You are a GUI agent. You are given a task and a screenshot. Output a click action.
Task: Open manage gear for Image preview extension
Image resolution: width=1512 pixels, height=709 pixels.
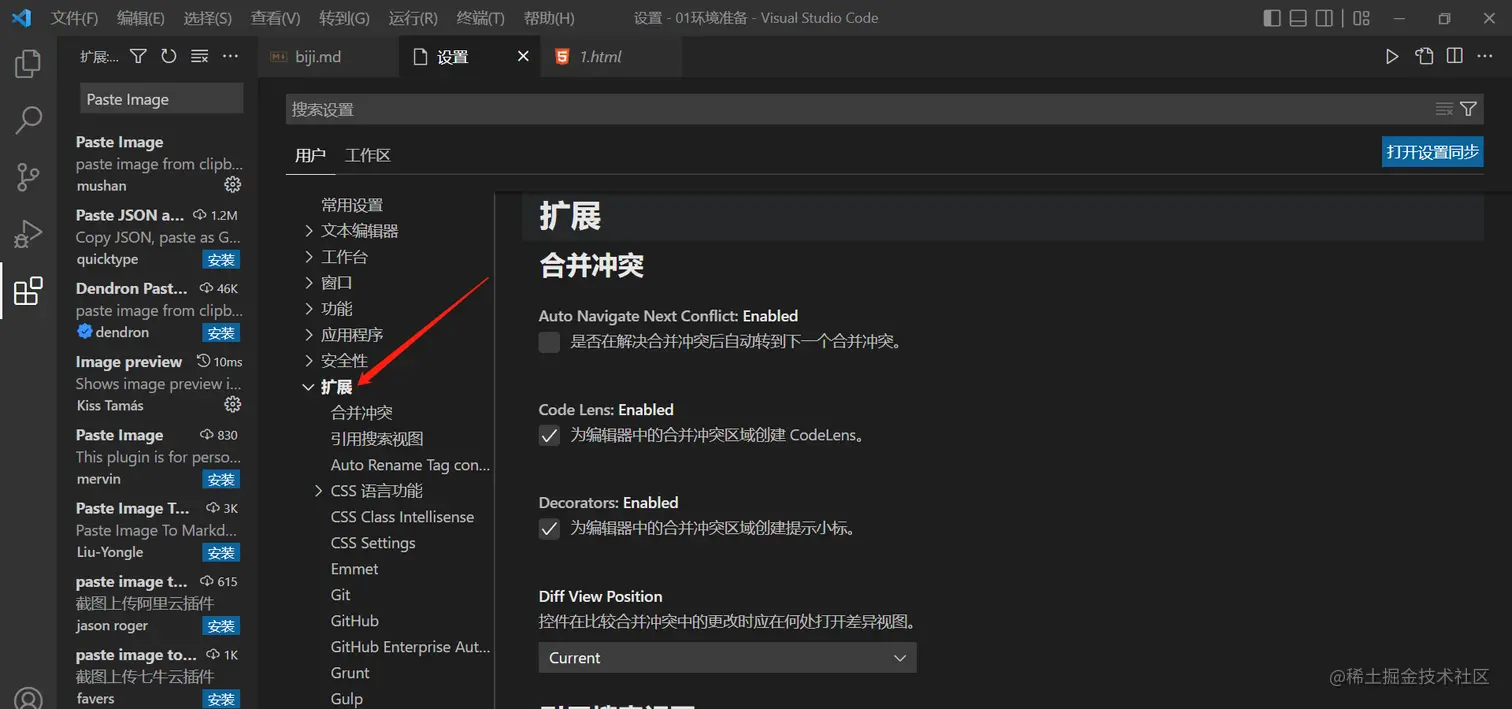pos(233,405)
